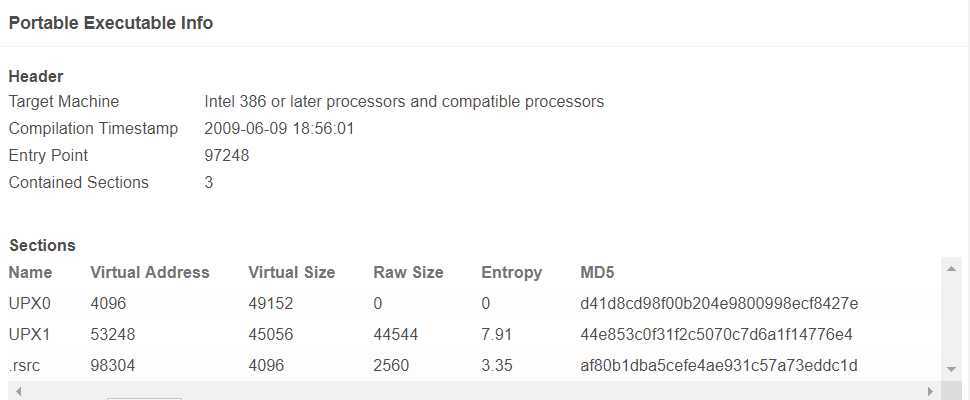Click the UPX1 MD5 hash 44e853c0...
The height and width of the screenshot is (400, 970).
[x=716, y=334]
